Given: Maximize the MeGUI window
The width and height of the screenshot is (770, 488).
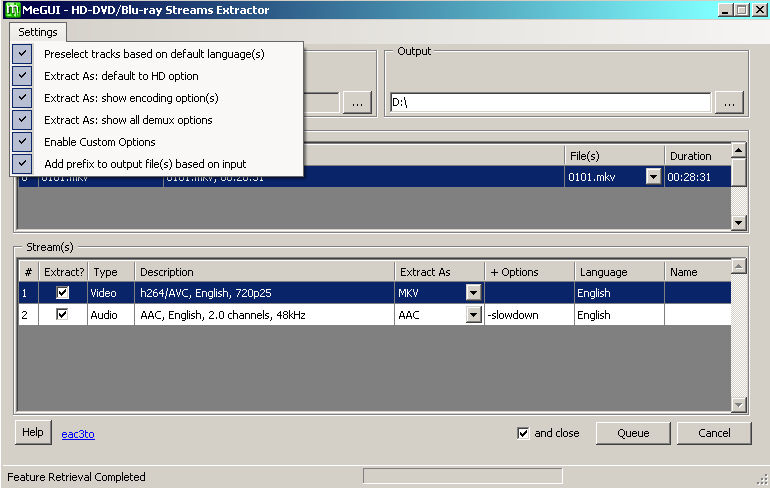Looking at the screenshot, I should [742, 10].
